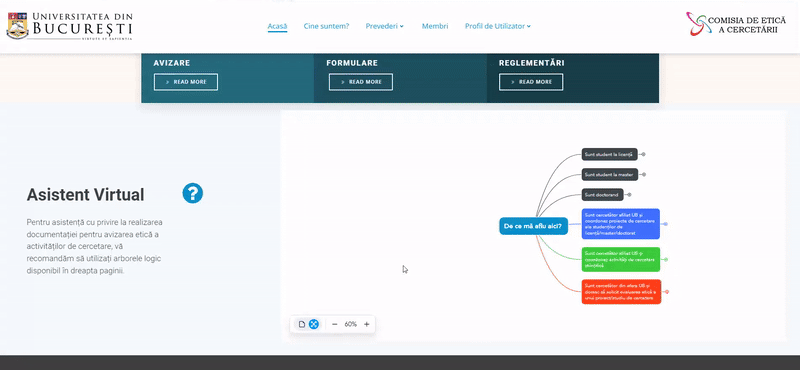Click Read More under Reglementări
800x370 pixels.
click(531, 82)
